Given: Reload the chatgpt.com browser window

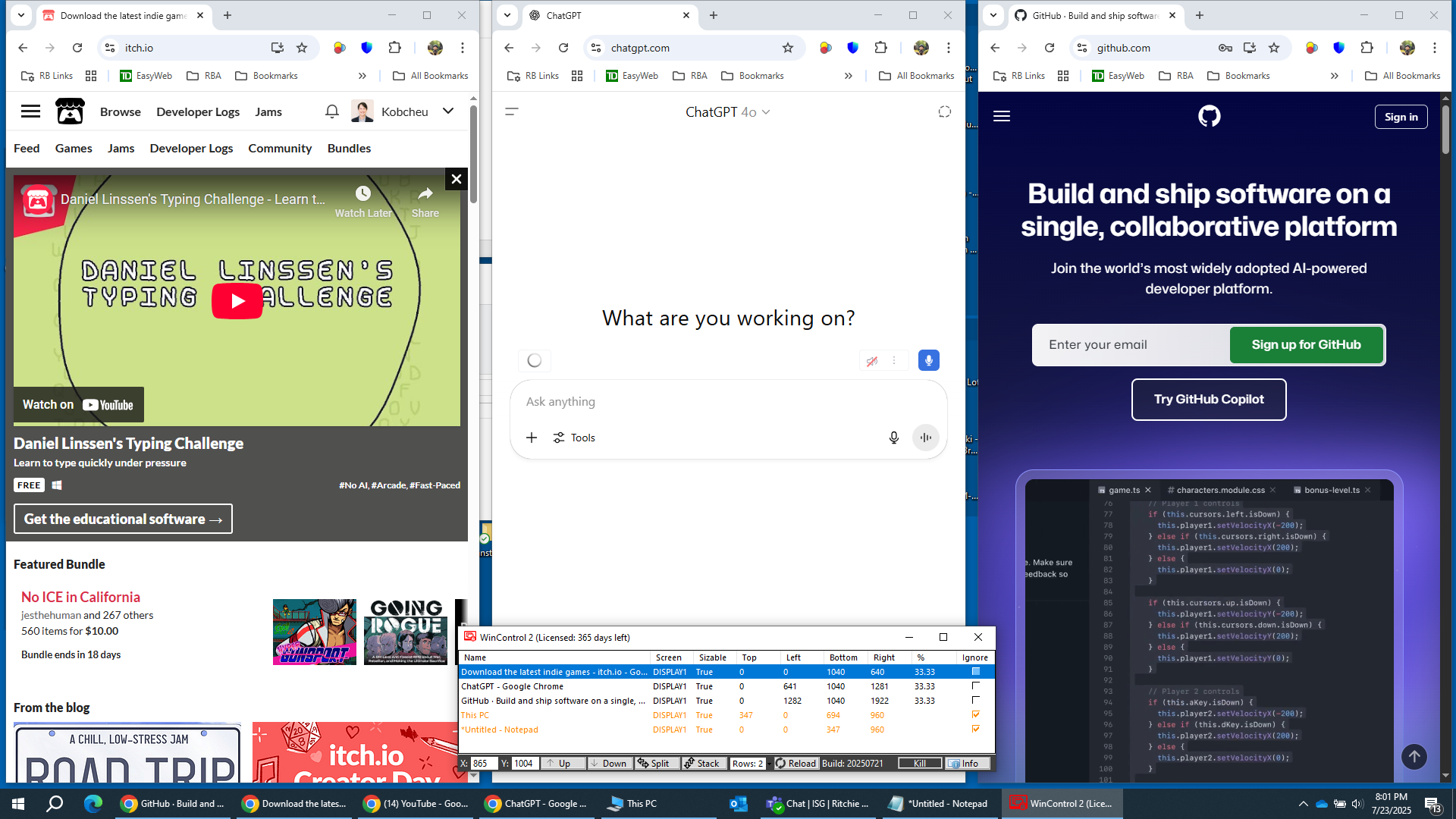Looking at the screenshot, I should (563, 48).
